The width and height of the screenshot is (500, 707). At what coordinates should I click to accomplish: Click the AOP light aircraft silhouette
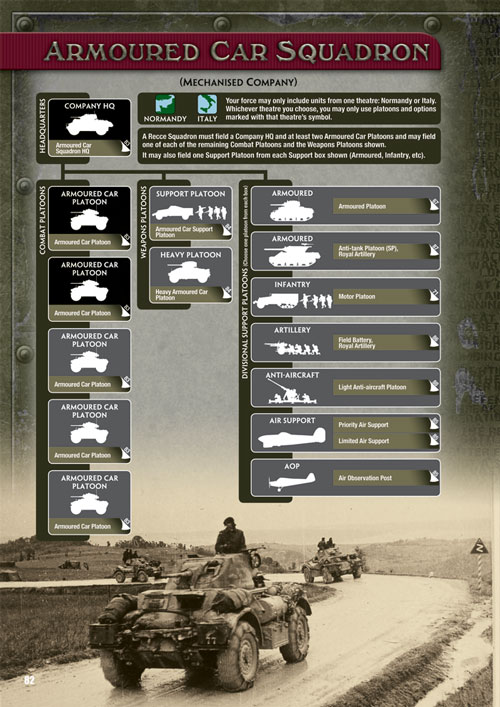(x=291, y=482)
